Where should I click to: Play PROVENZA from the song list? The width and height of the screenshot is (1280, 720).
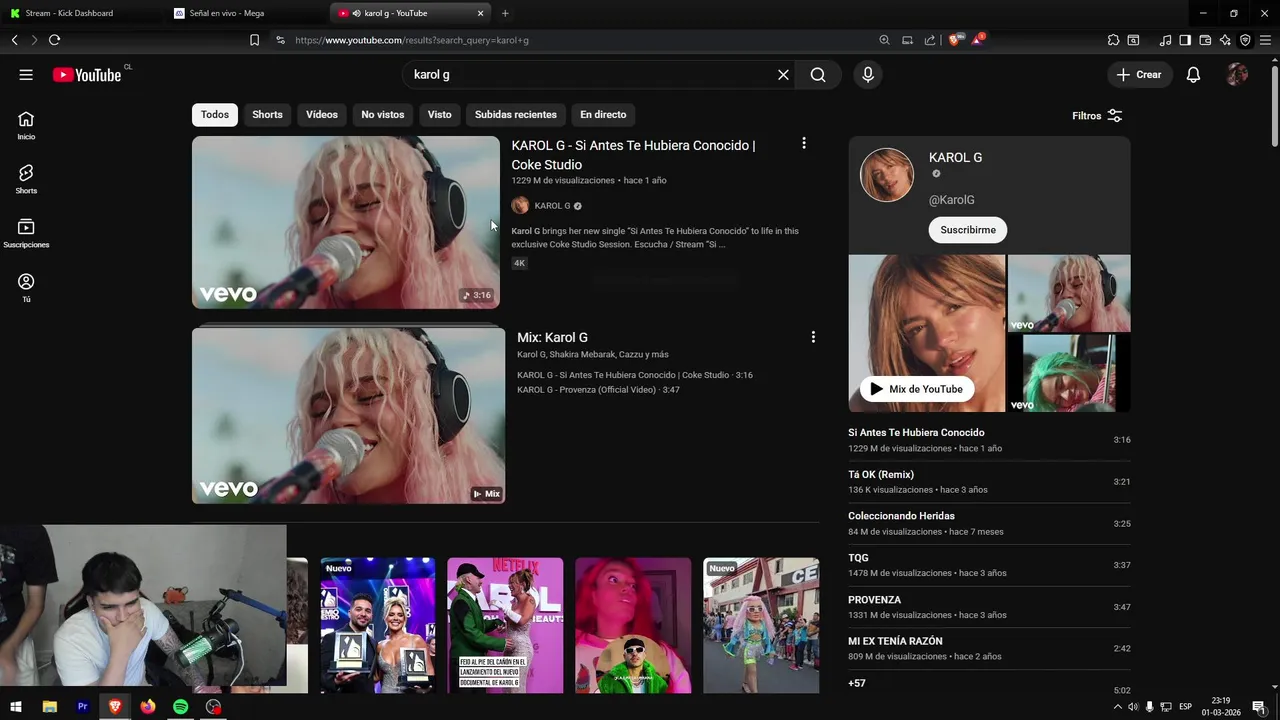[x=989, y=607]
